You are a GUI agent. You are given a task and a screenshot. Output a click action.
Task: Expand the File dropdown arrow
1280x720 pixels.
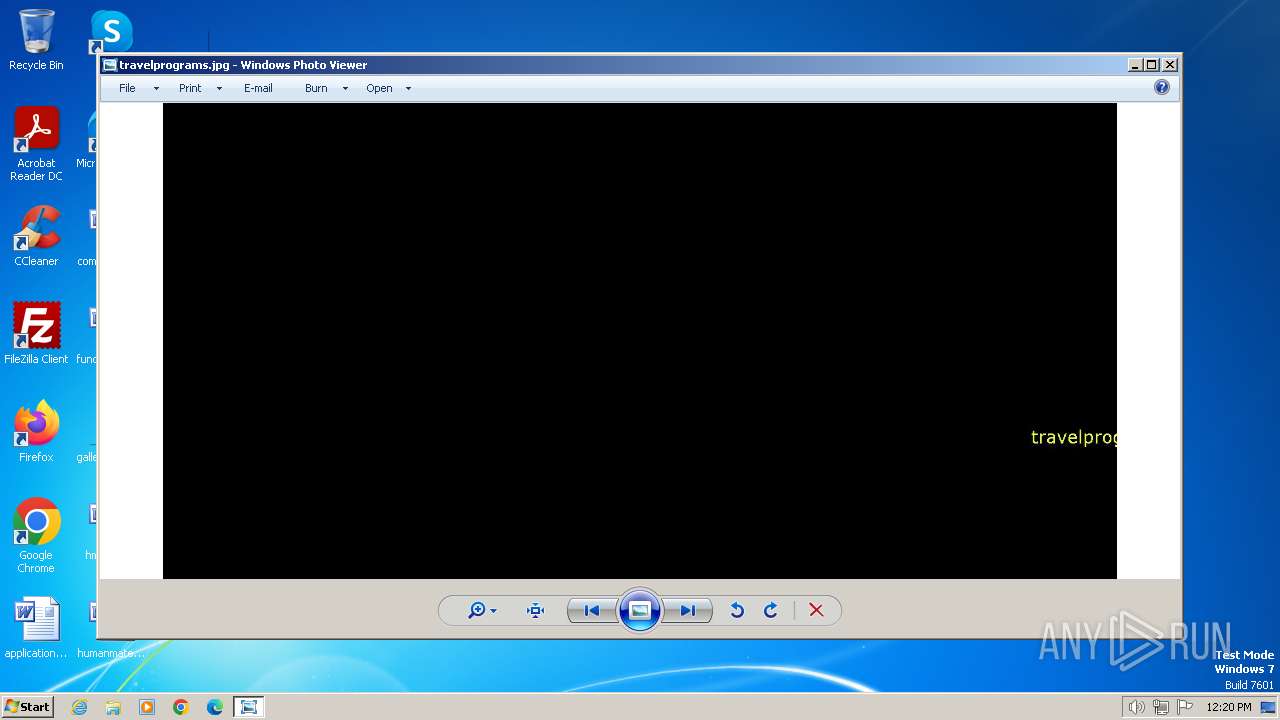tap(156, 89)
